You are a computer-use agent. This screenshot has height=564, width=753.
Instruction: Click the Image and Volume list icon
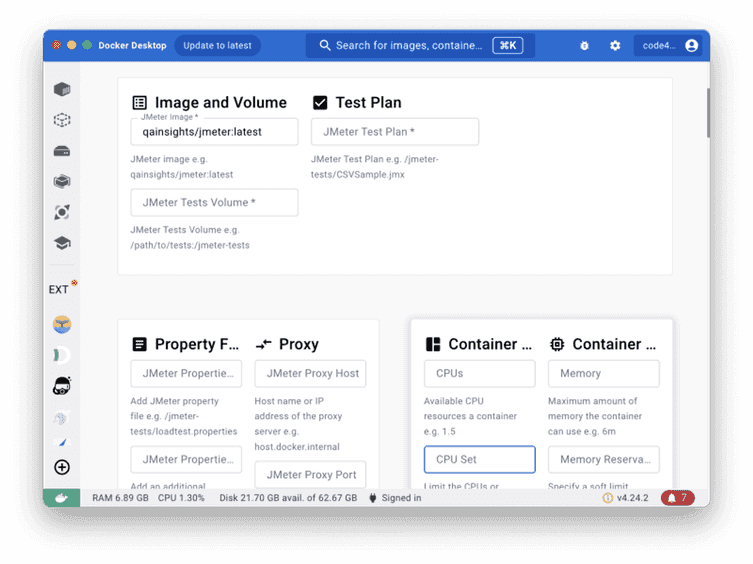(140, 103)
